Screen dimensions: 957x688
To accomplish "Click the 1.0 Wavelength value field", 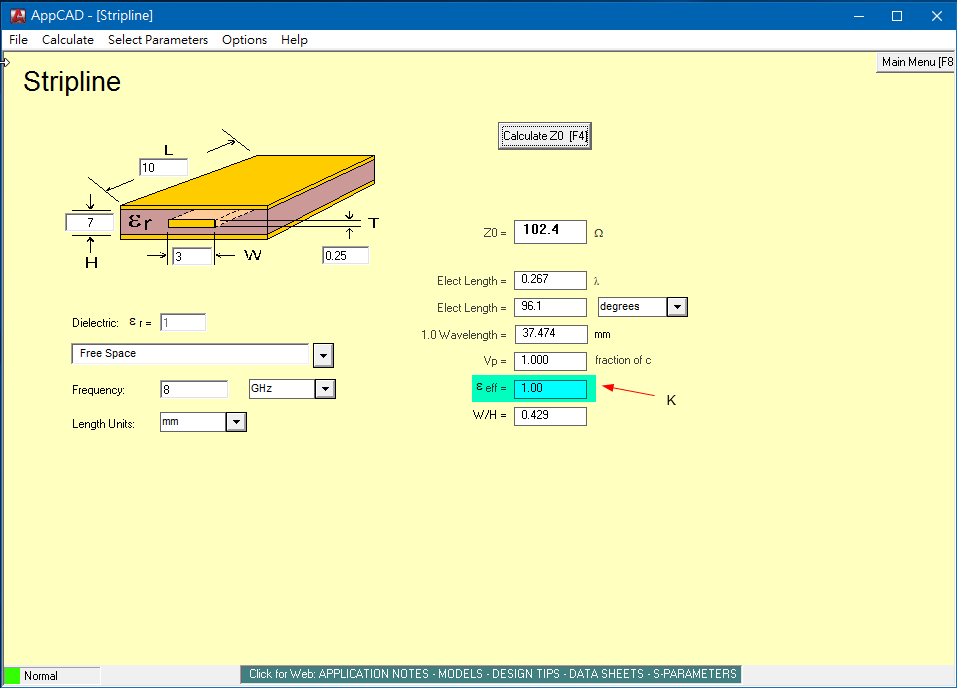I will (551, 334).
